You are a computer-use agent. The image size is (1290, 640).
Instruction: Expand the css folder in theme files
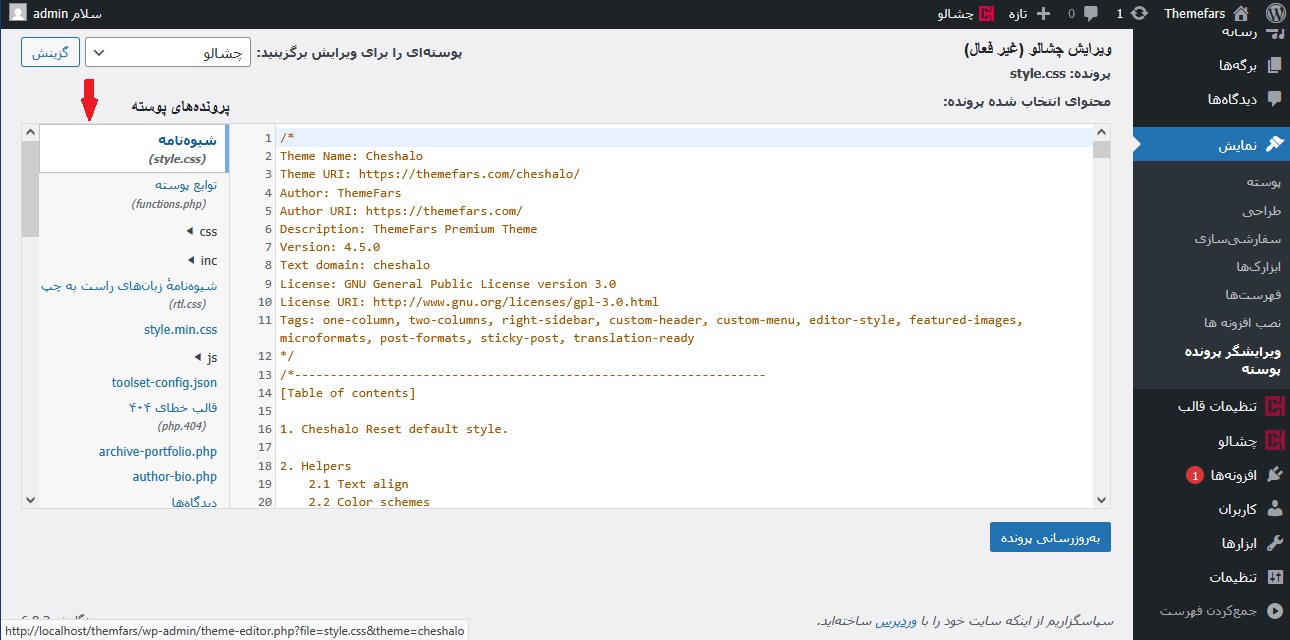[201, 232]
